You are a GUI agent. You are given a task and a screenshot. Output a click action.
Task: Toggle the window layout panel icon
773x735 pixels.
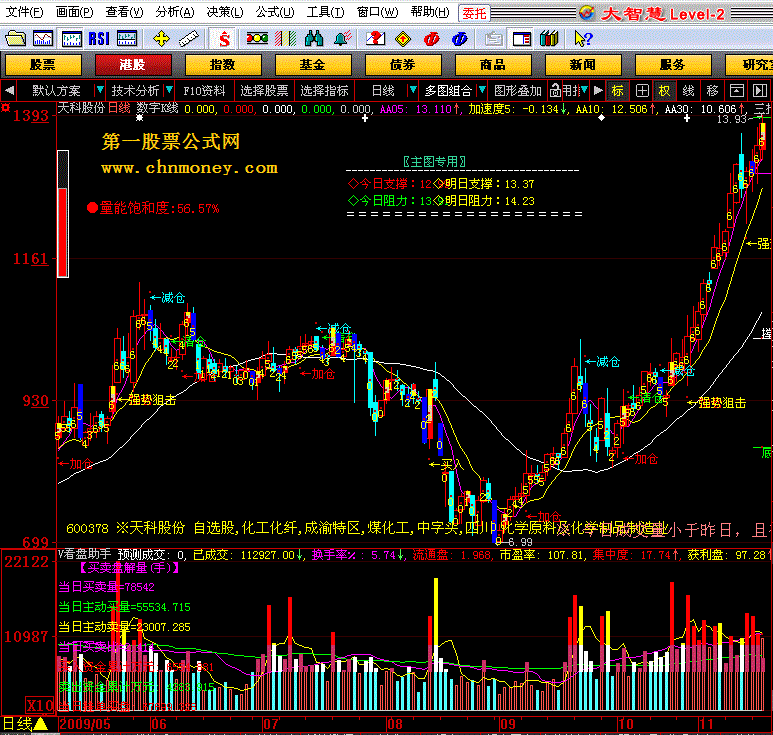point(522,38)
